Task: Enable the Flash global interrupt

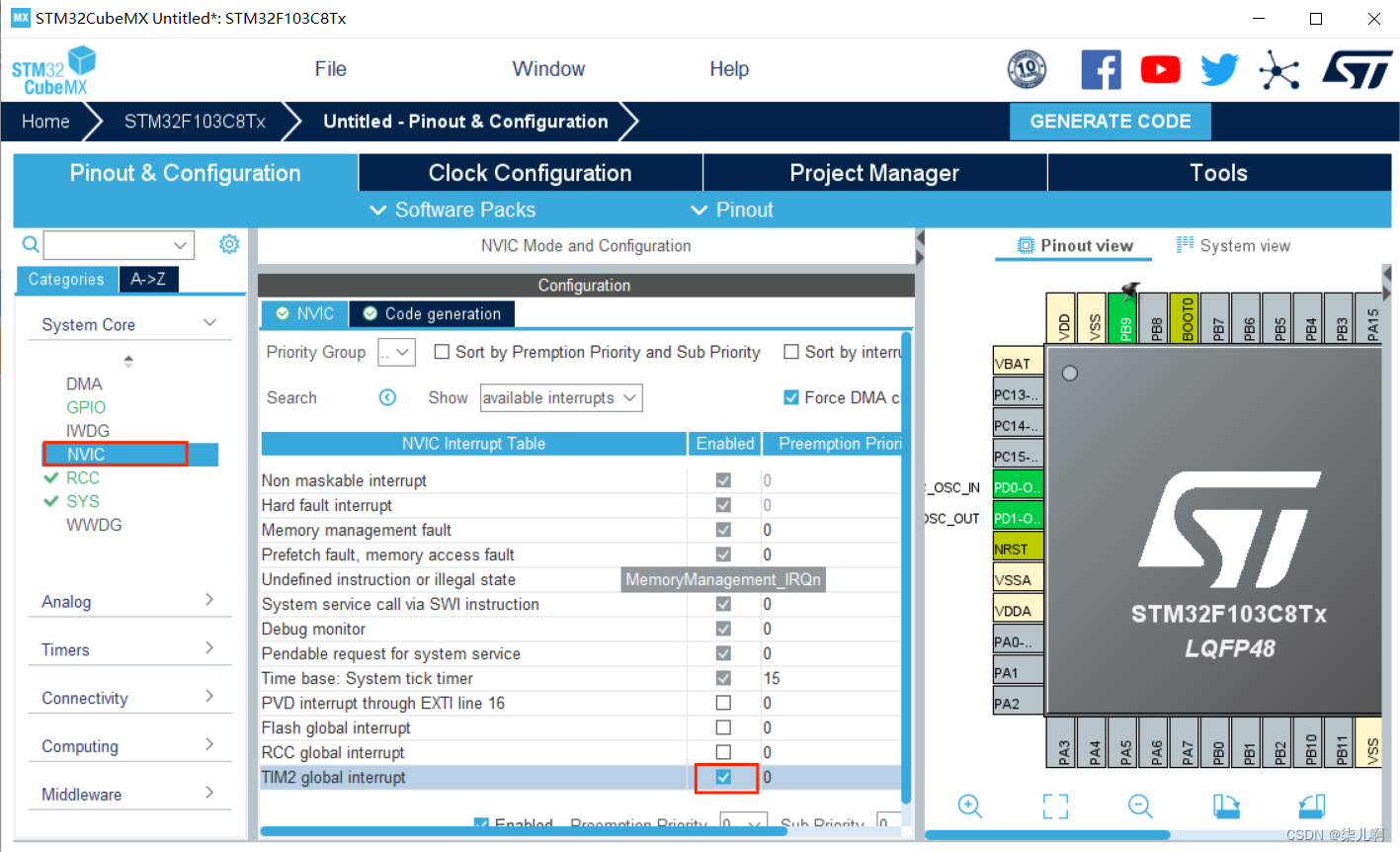Action: [723, 727]
